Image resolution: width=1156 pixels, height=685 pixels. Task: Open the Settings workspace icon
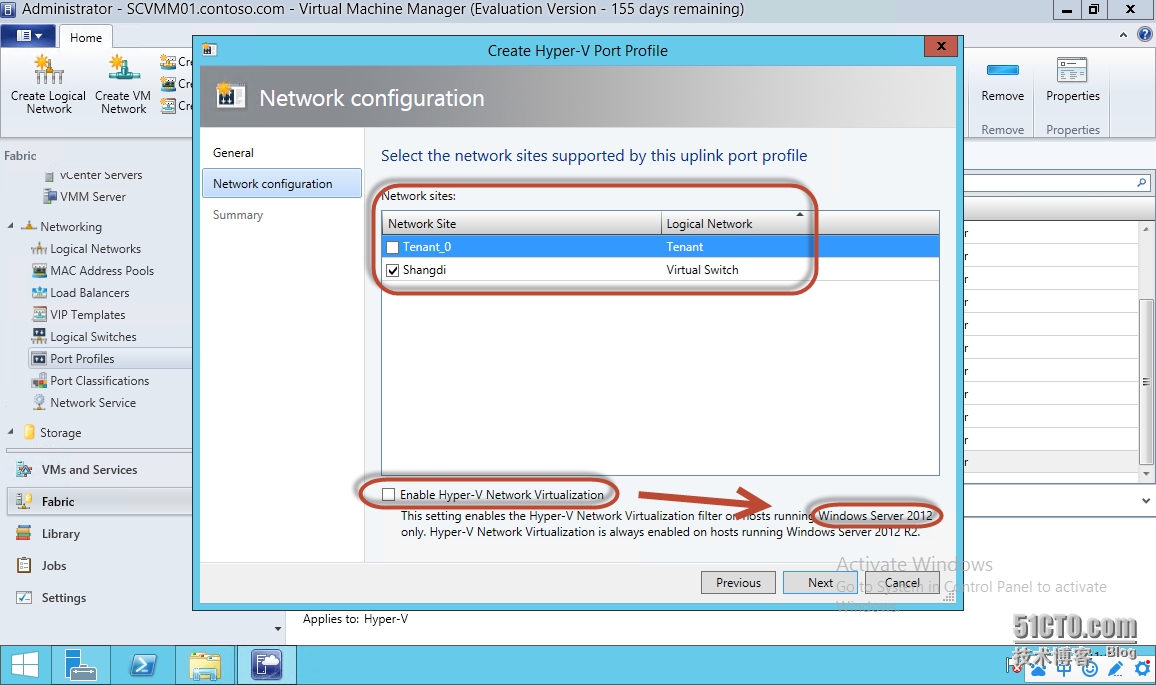tap(24, 597)
